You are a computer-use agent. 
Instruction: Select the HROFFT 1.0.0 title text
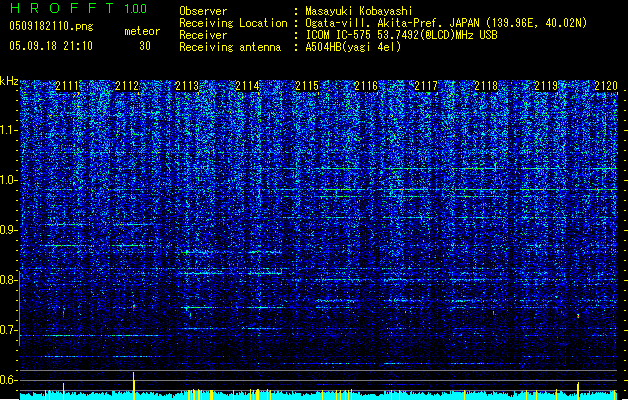(x=78, y=8)
